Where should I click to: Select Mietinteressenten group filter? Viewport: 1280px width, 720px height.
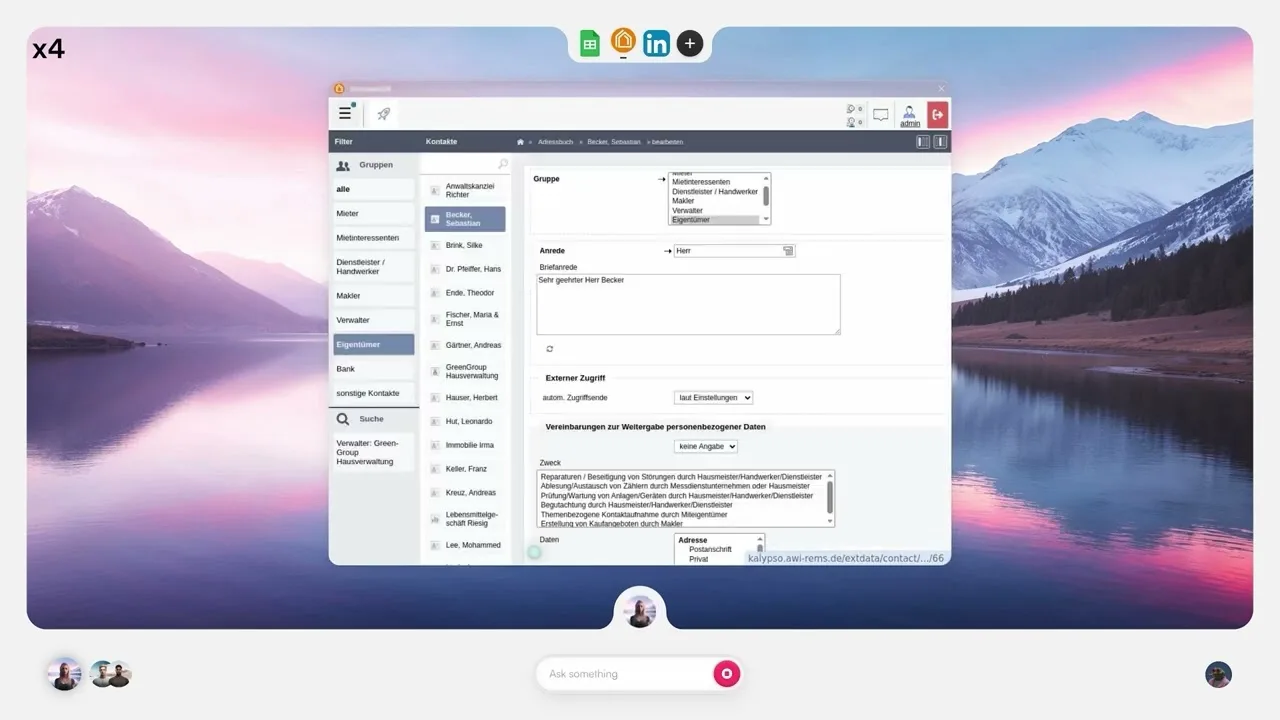tap(373, 238)
